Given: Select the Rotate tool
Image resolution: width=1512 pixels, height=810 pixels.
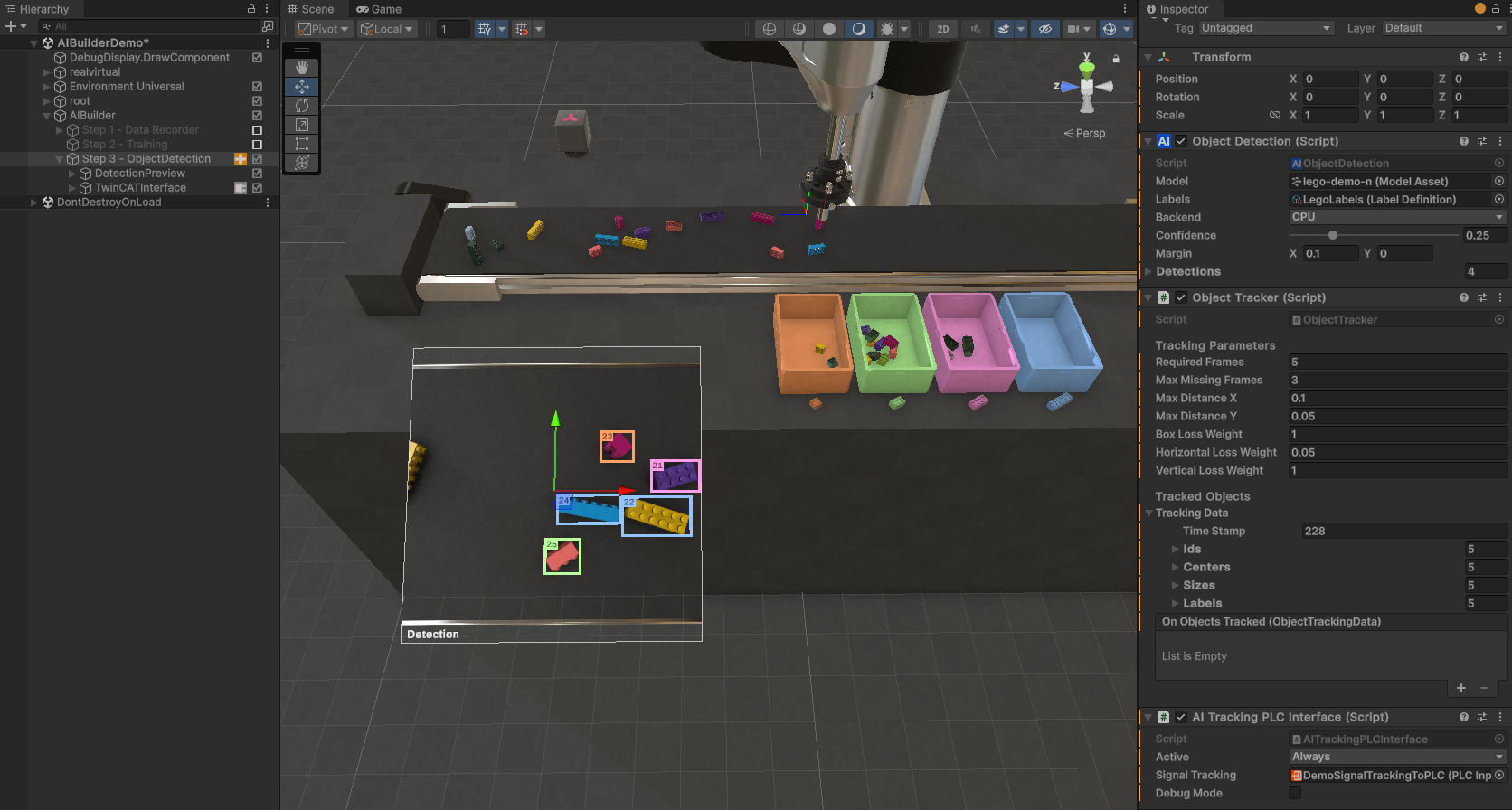Looking at the screenshot, I should coord(302,106).
